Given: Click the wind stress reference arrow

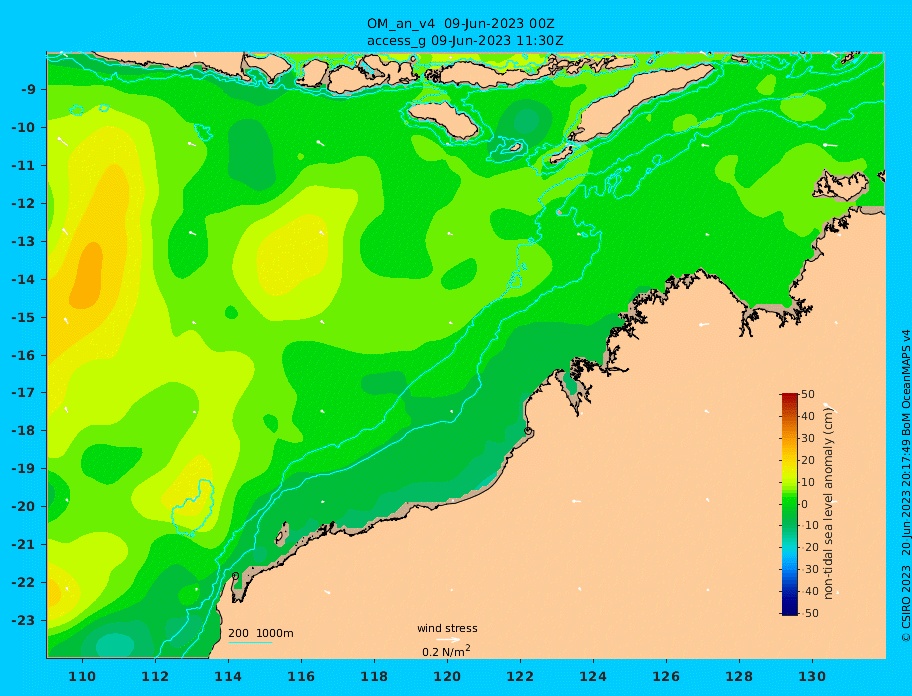Looking at the screenshot, I should (x=448, y=640).
